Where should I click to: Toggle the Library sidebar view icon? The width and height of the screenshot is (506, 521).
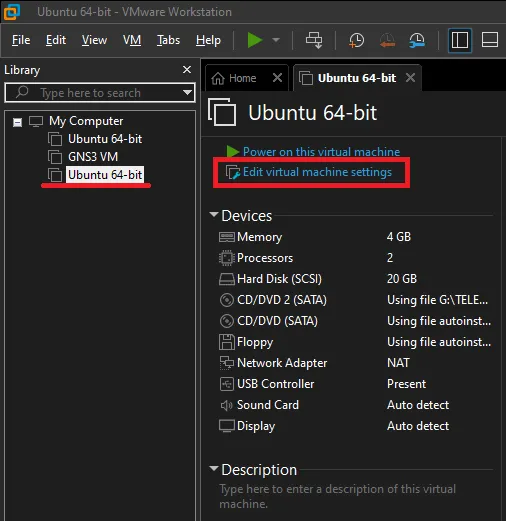point(460,41)
